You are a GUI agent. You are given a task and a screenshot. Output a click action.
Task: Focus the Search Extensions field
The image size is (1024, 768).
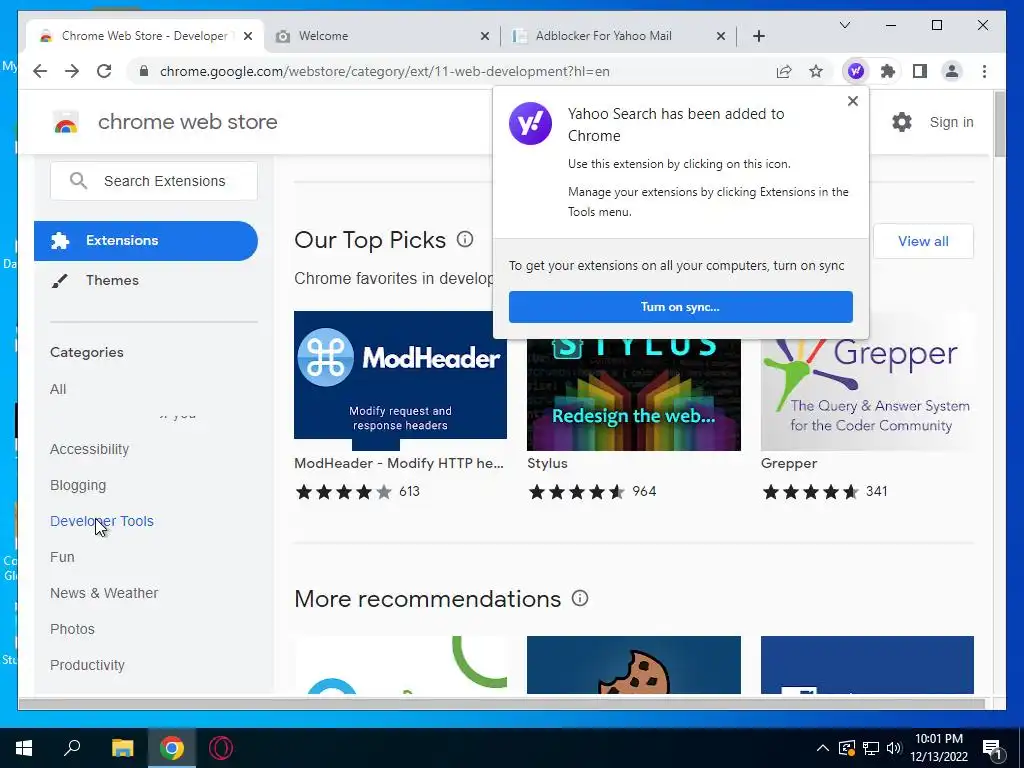click(153, 181)
